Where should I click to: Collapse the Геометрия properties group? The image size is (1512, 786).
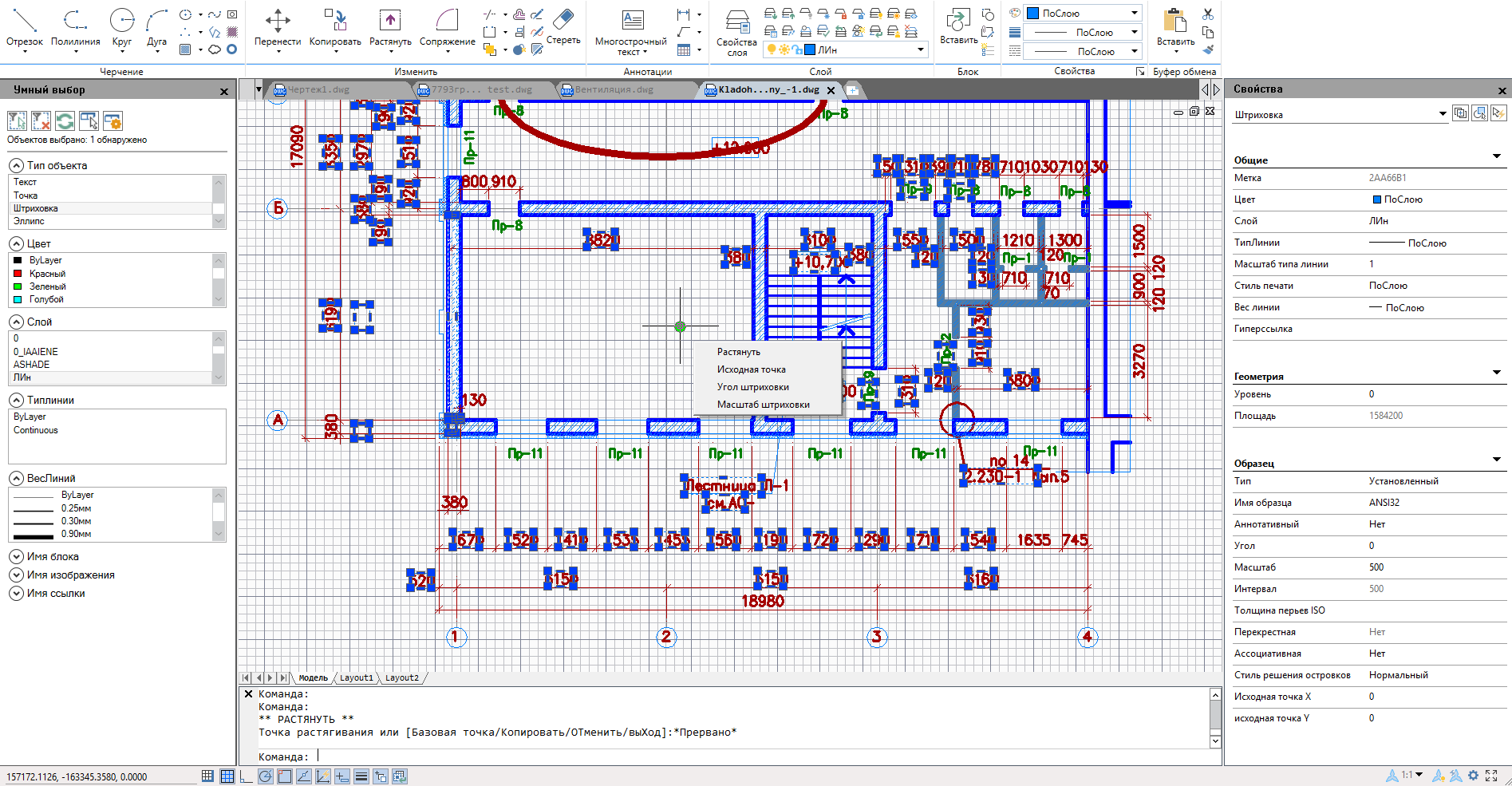(x=1497, y=373)
